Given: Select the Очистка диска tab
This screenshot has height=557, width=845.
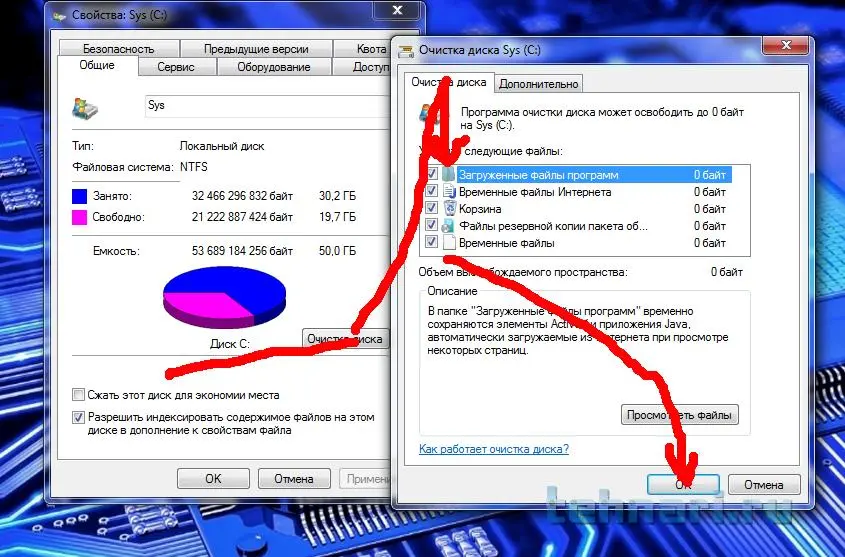Looking at the screenshot, I should [448, 82].
